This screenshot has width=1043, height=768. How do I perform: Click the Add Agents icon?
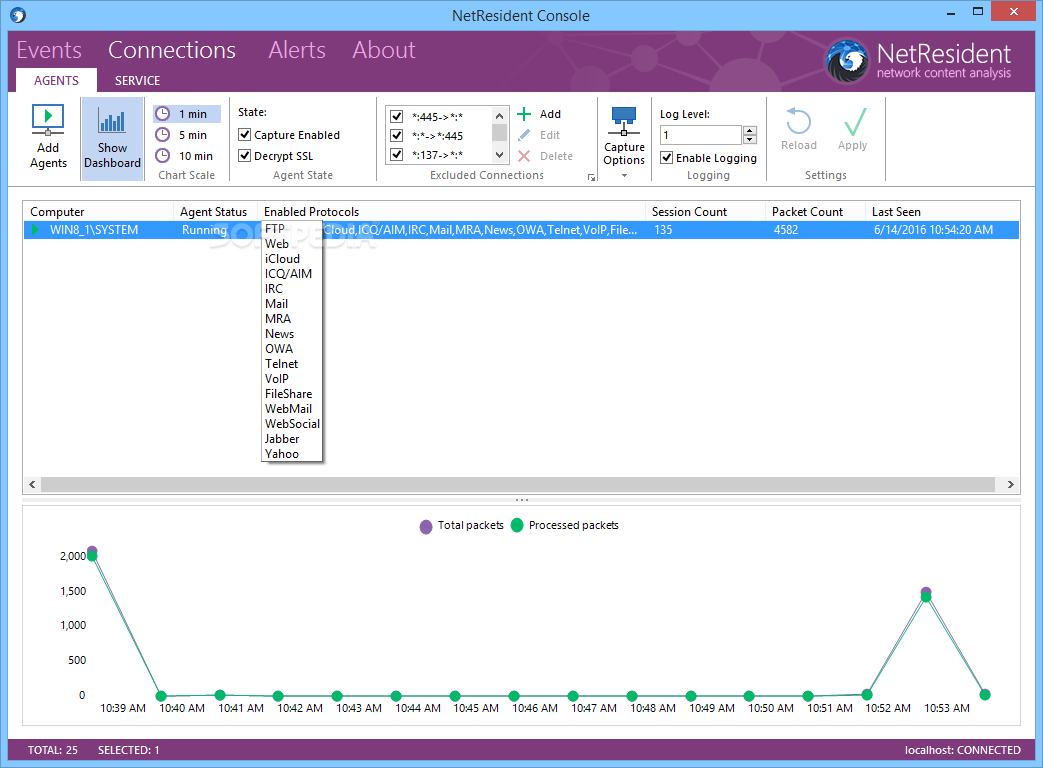[48, 120]
